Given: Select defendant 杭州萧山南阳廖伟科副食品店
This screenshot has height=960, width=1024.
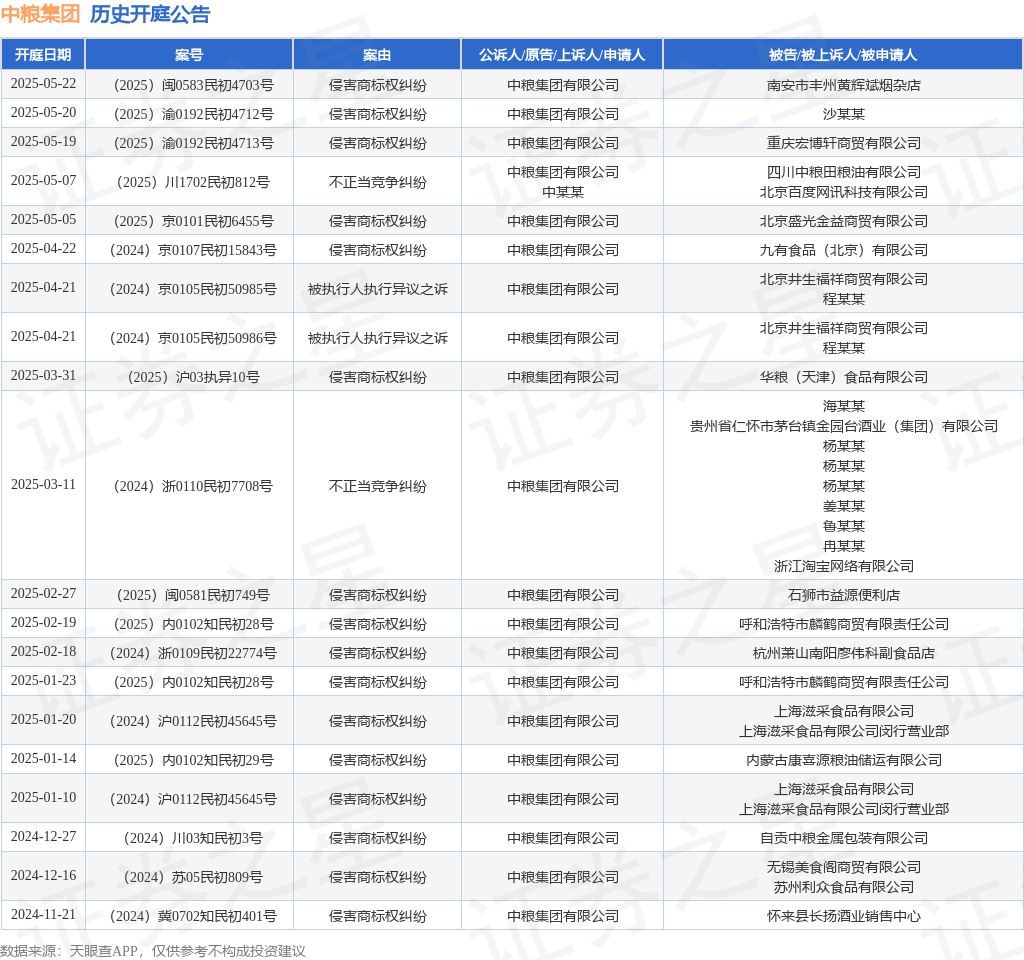Looking at the screenshot, I should 843,653.
